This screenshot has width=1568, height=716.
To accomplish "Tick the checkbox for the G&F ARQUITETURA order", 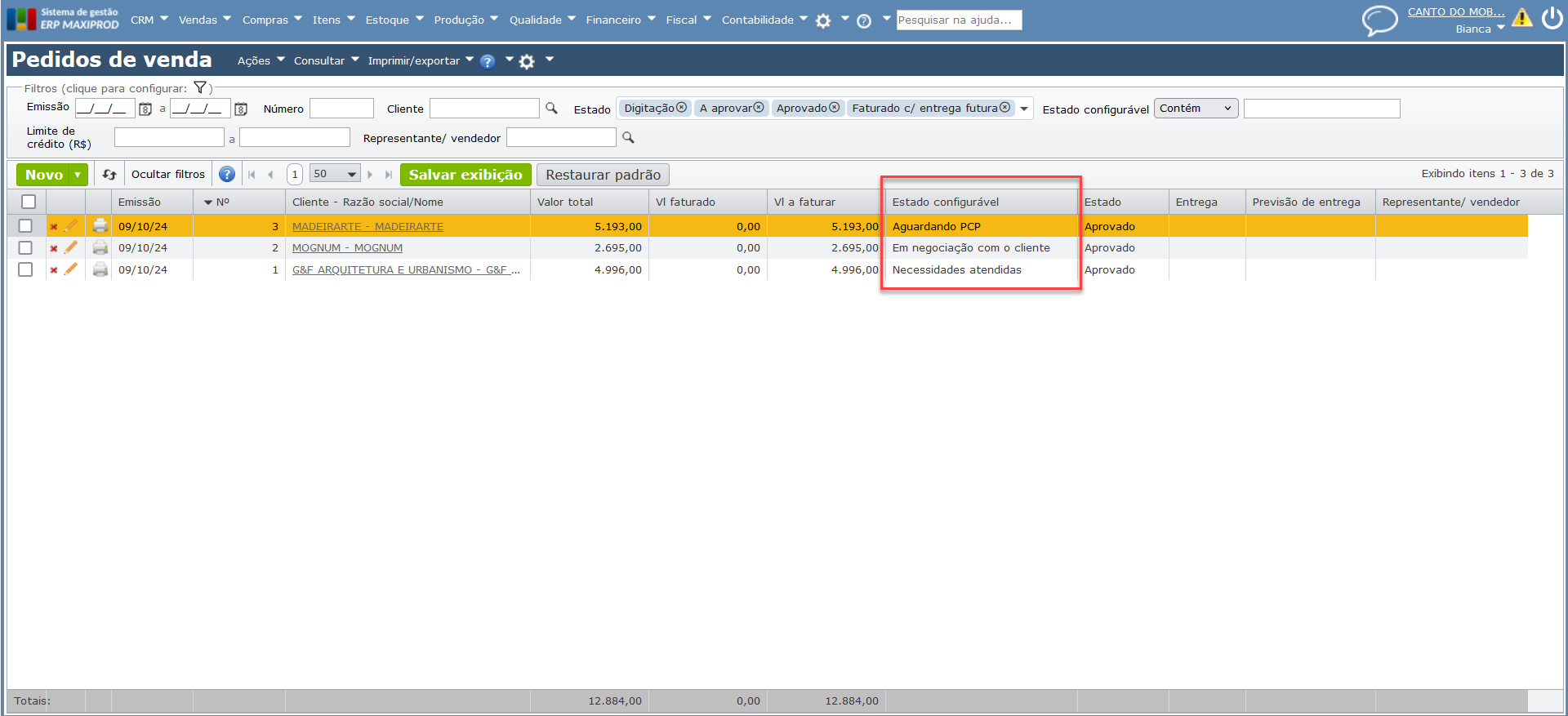I will point(25,269).
